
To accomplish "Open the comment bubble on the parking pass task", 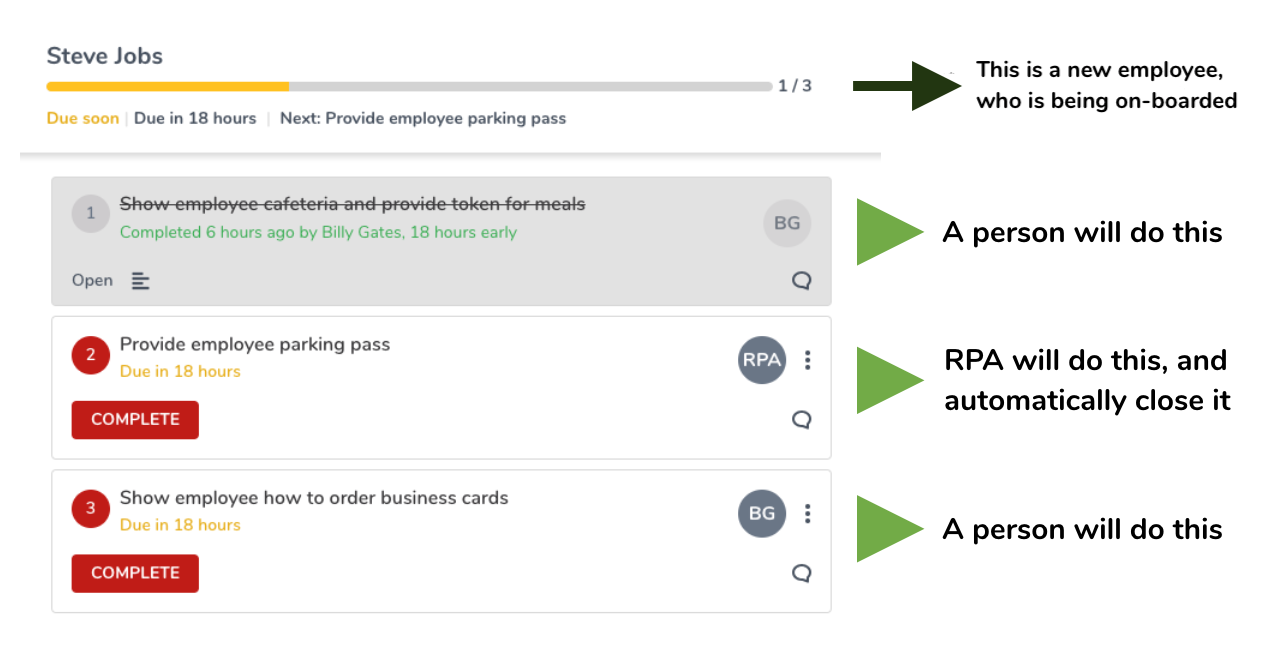I will point(800,420).
